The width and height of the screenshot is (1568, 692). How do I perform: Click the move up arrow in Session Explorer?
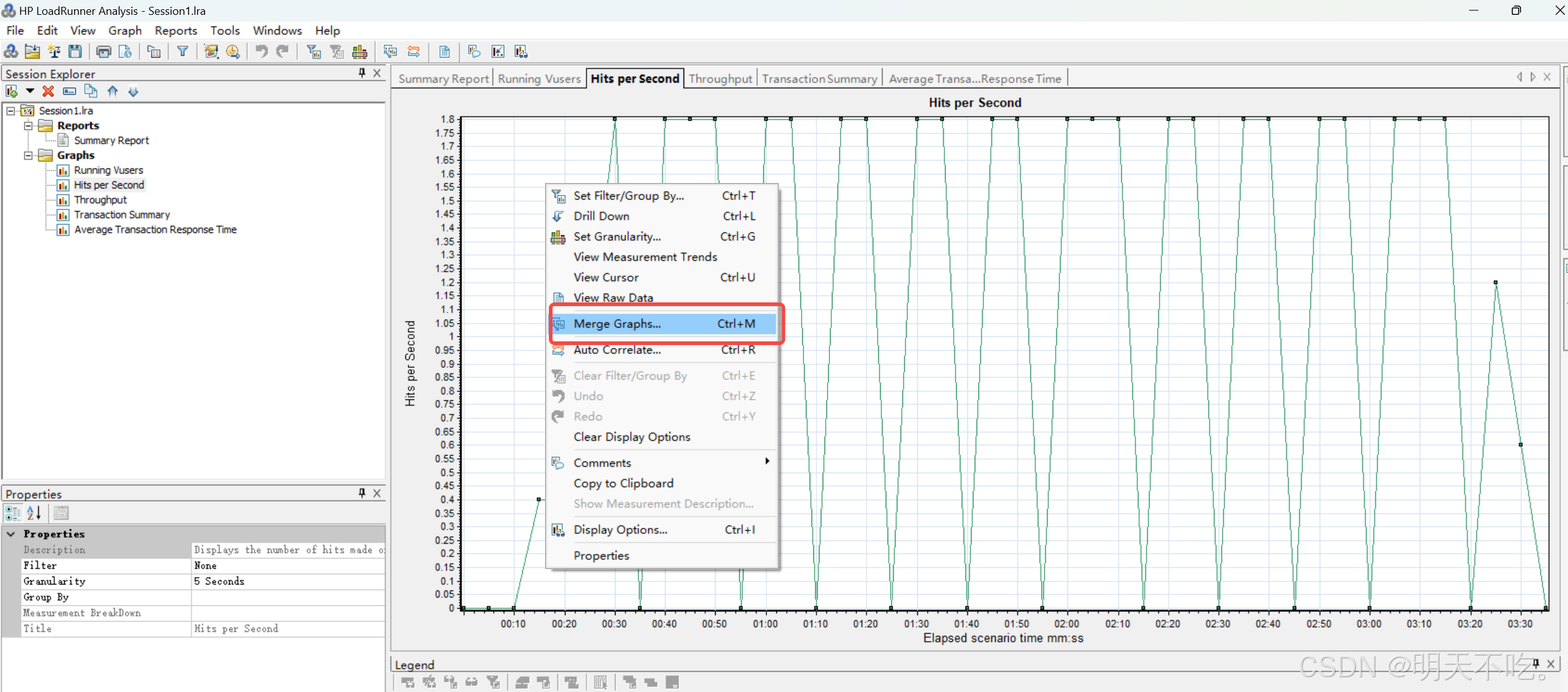point(112,92)
